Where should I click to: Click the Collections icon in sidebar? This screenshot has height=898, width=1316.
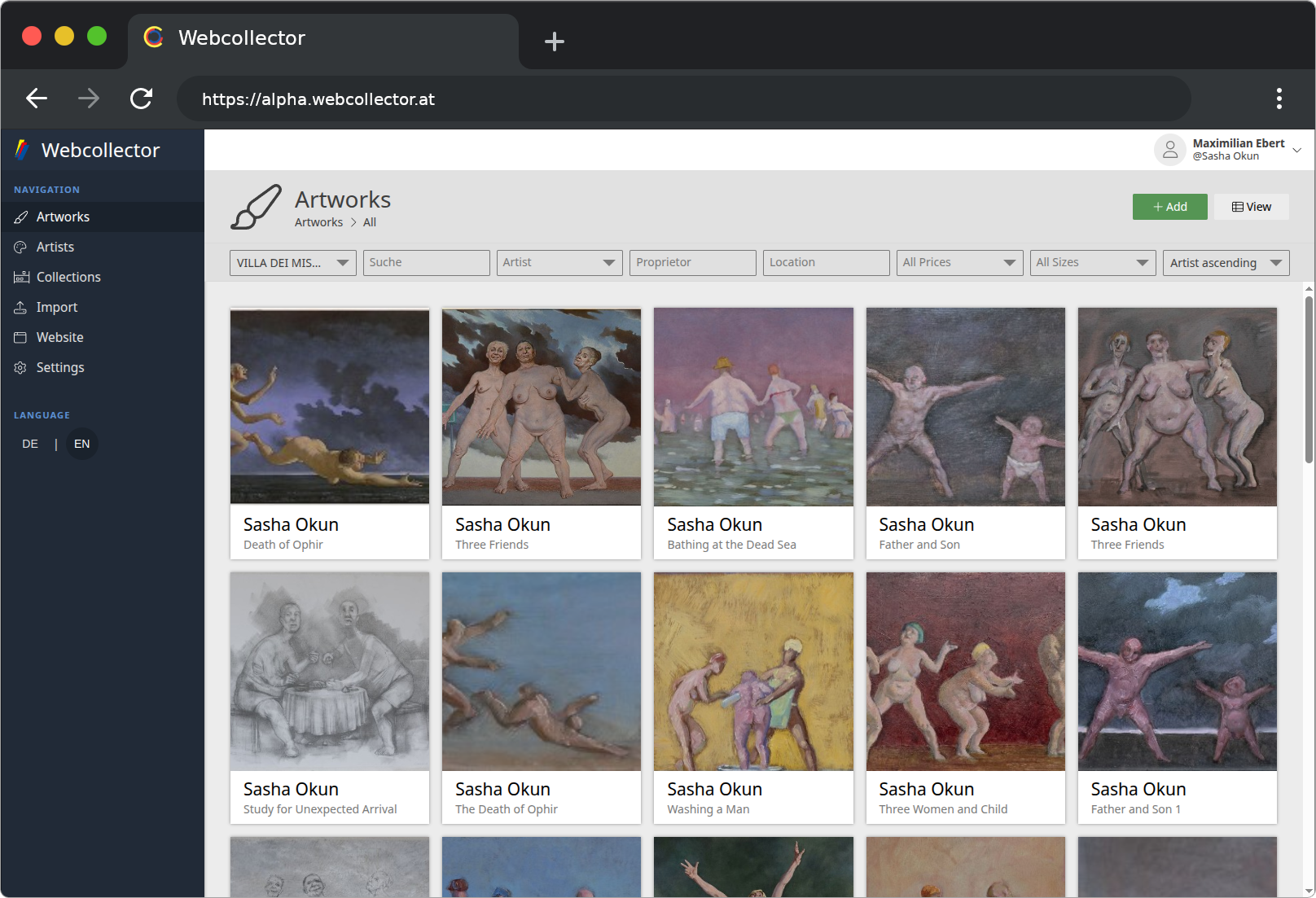21,278
